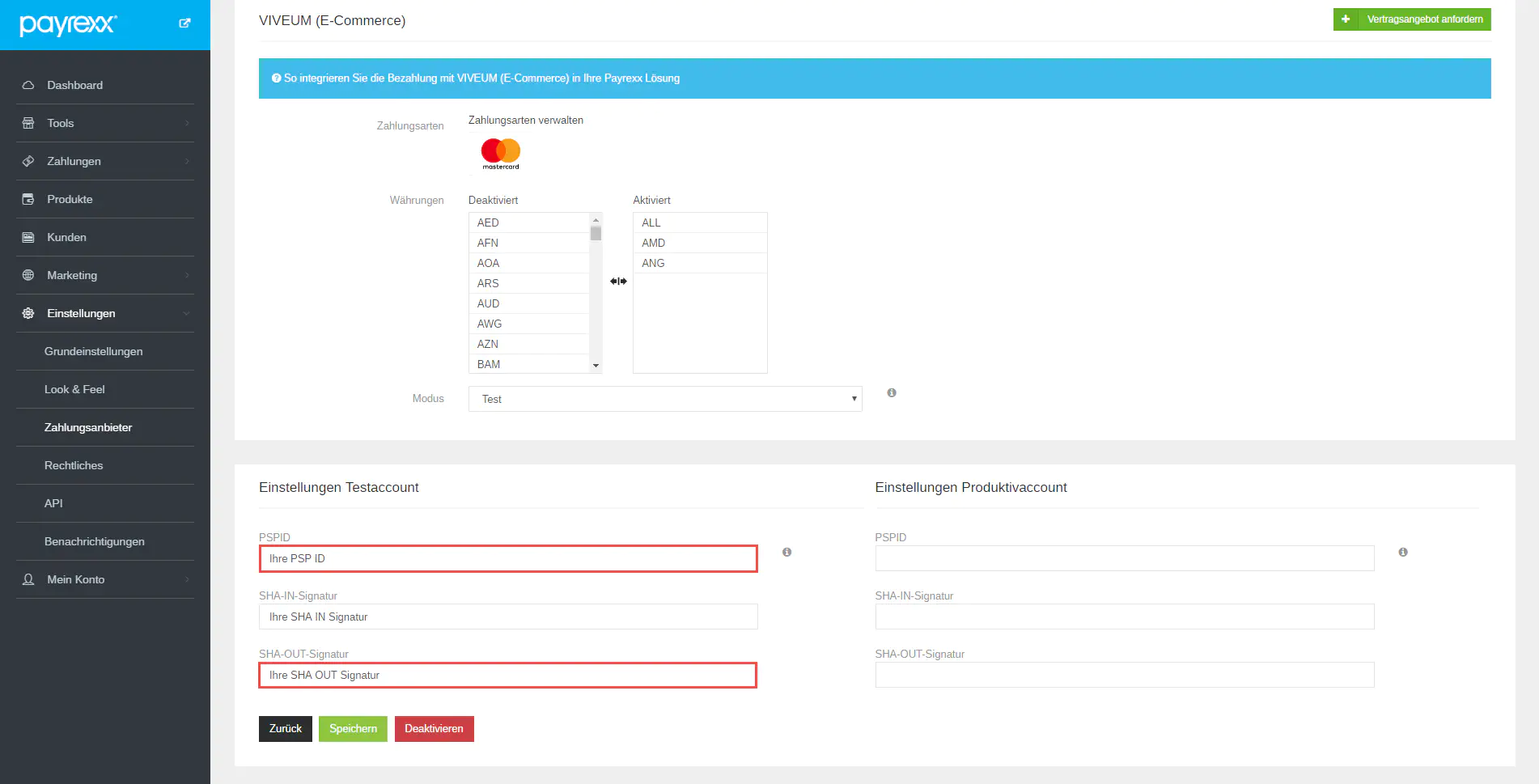Viewport: 1539px width, 784px height.
Task: Collapse the Einstellungen sidebar section
Action: click(105, 313)
